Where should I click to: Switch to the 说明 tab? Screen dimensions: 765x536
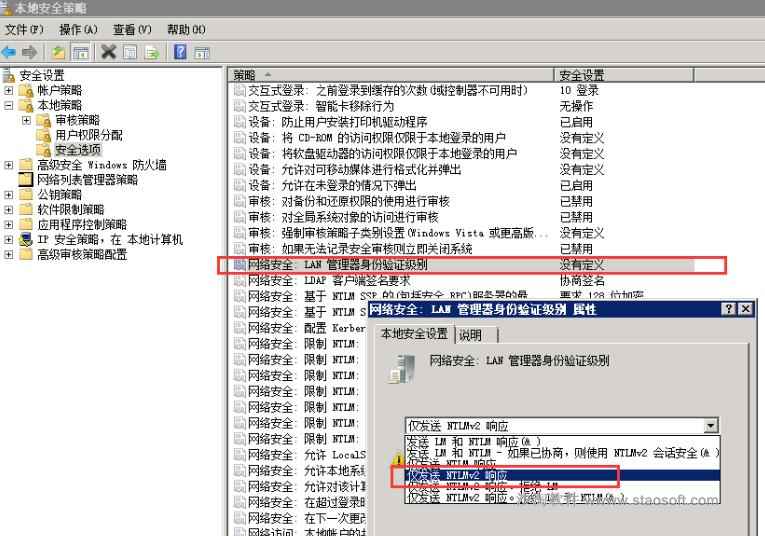click(470, 335)
